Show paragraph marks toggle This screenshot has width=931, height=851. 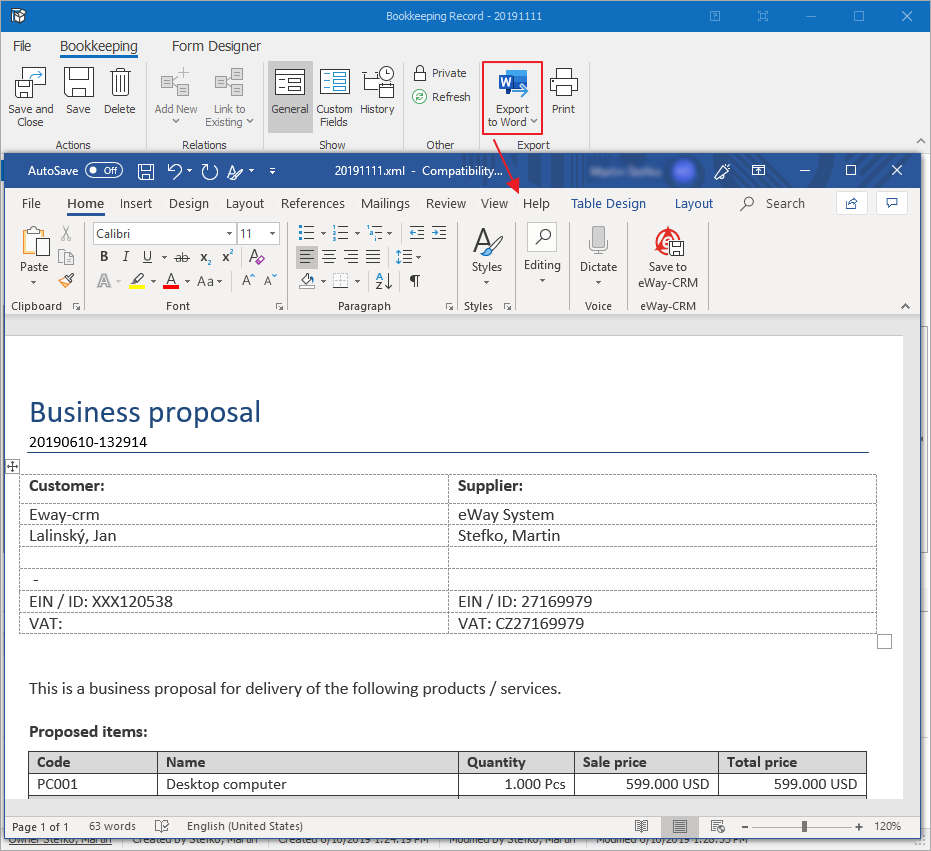point(415,280)
